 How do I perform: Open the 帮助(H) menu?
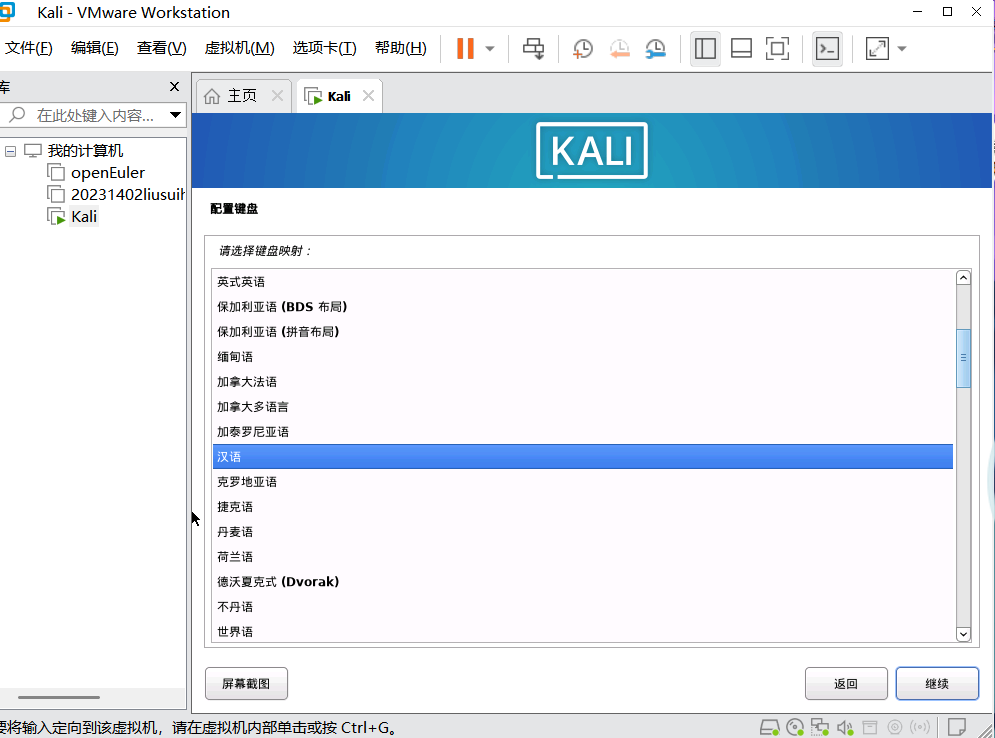(400, 48)
